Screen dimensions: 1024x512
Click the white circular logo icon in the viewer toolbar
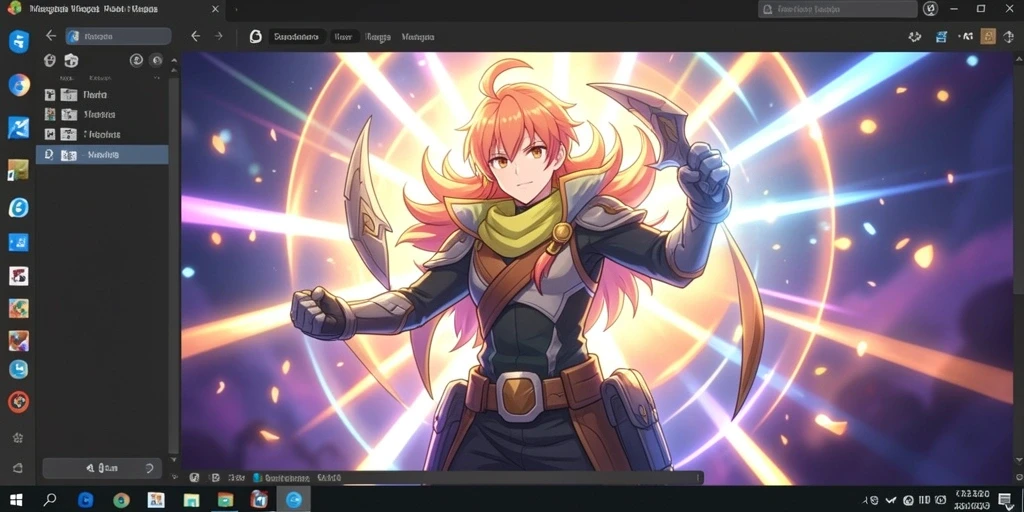pyautogui.click(x=256, y=37)
